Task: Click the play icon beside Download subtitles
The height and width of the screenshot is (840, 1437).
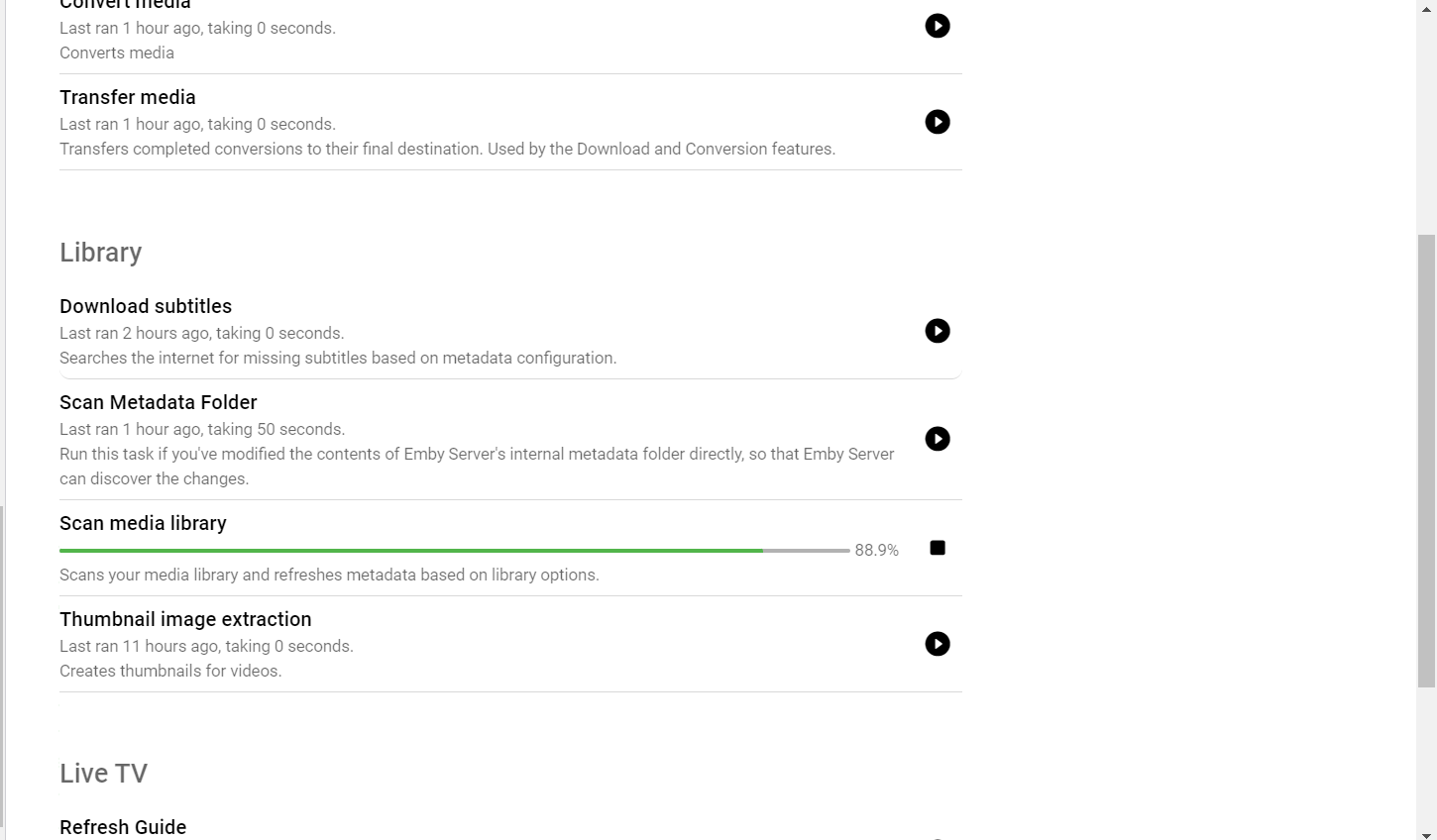Action: pyautogui.click(x=937, y=330)
